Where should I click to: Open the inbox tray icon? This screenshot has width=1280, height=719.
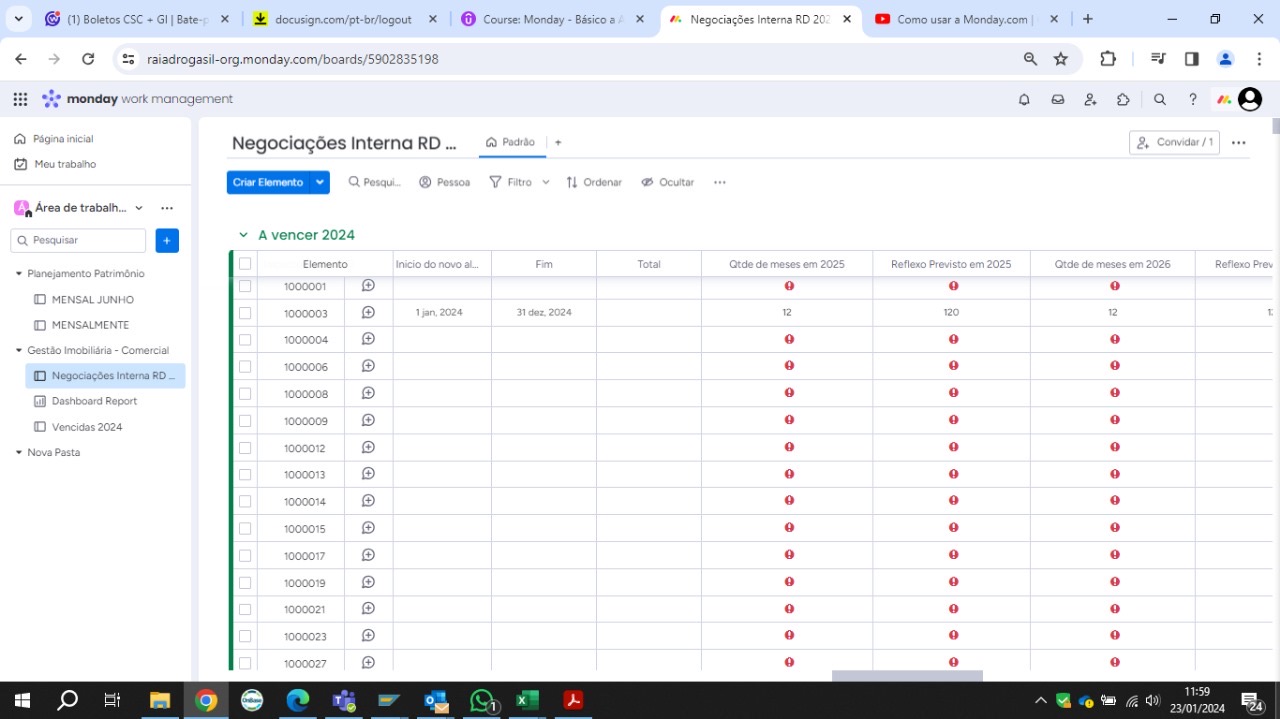click(x=1057, y=99)
